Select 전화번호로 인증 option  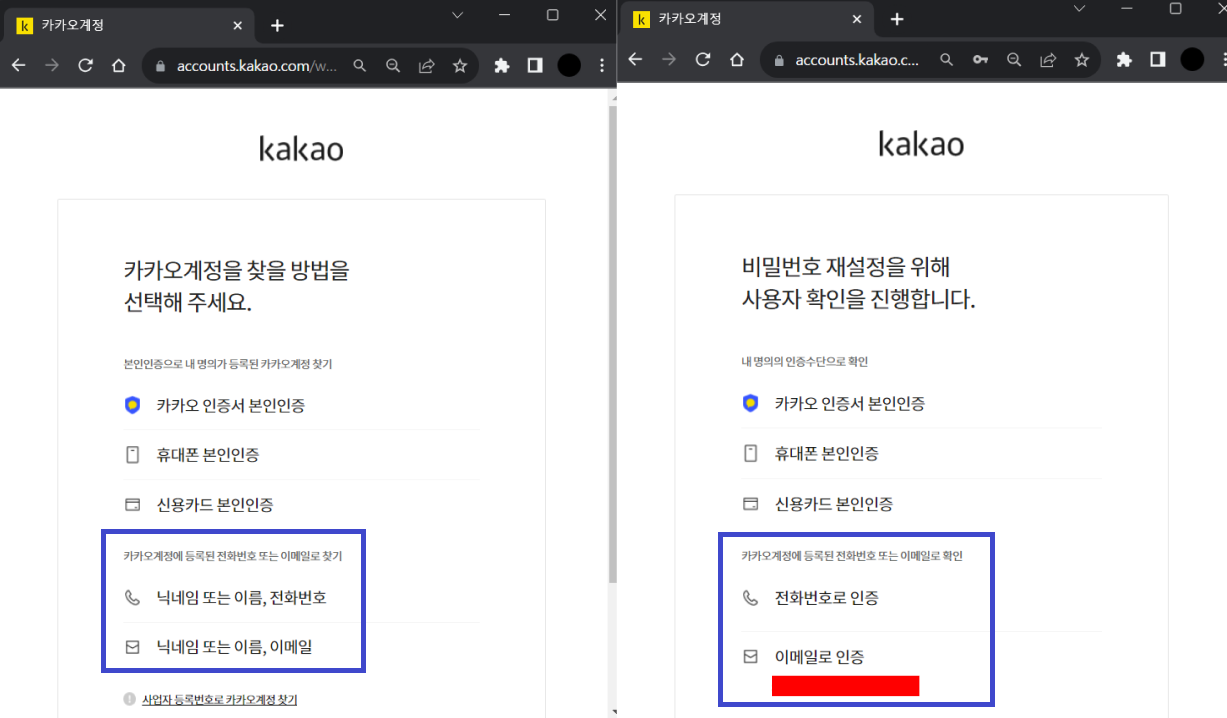(x=921, y=598)
